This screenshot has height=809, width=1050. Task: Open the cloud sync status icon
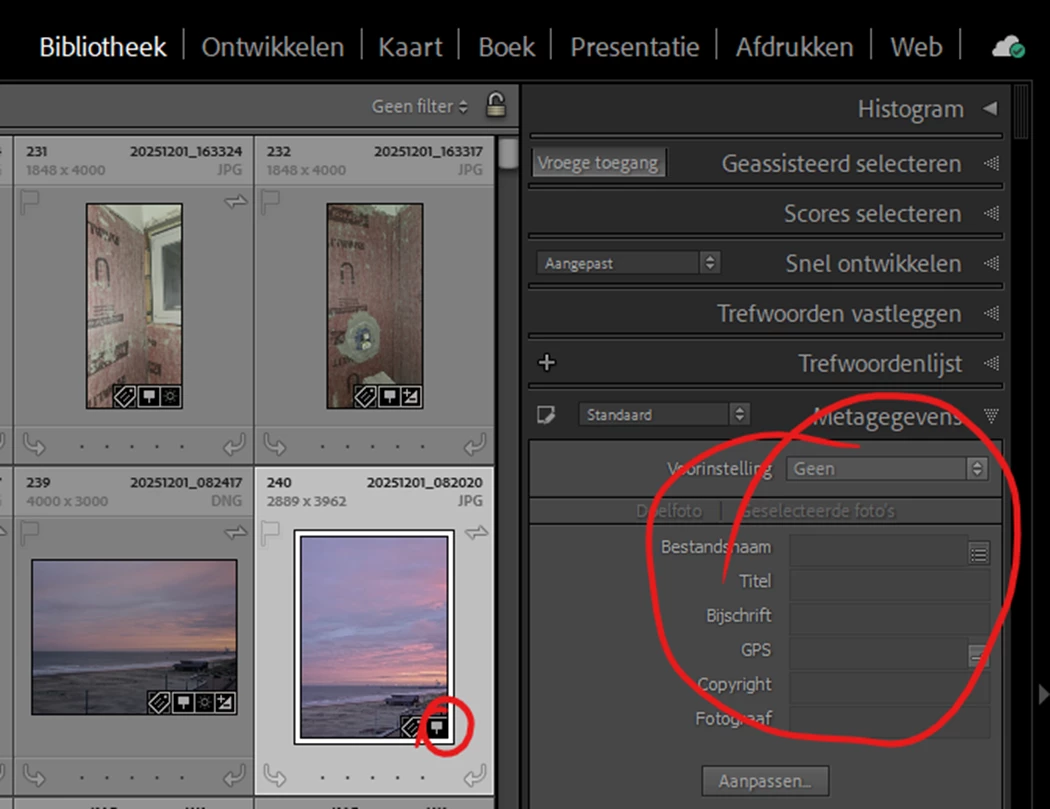1008,47
